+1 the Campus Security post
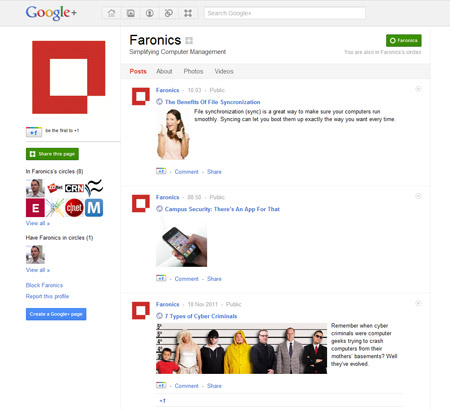Screen dimensions: 450x410 click(x=161, y=278)
